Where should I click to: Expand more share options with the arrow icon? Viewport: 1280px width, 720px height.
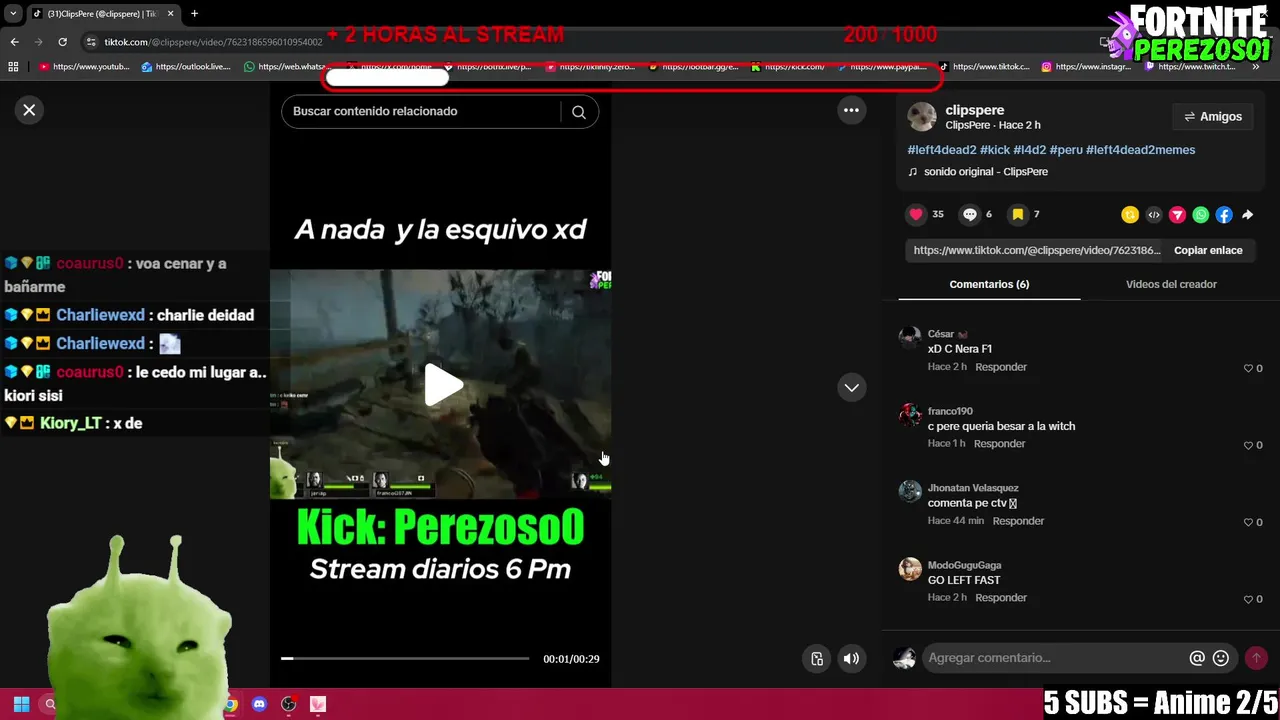coord(1247,215)
